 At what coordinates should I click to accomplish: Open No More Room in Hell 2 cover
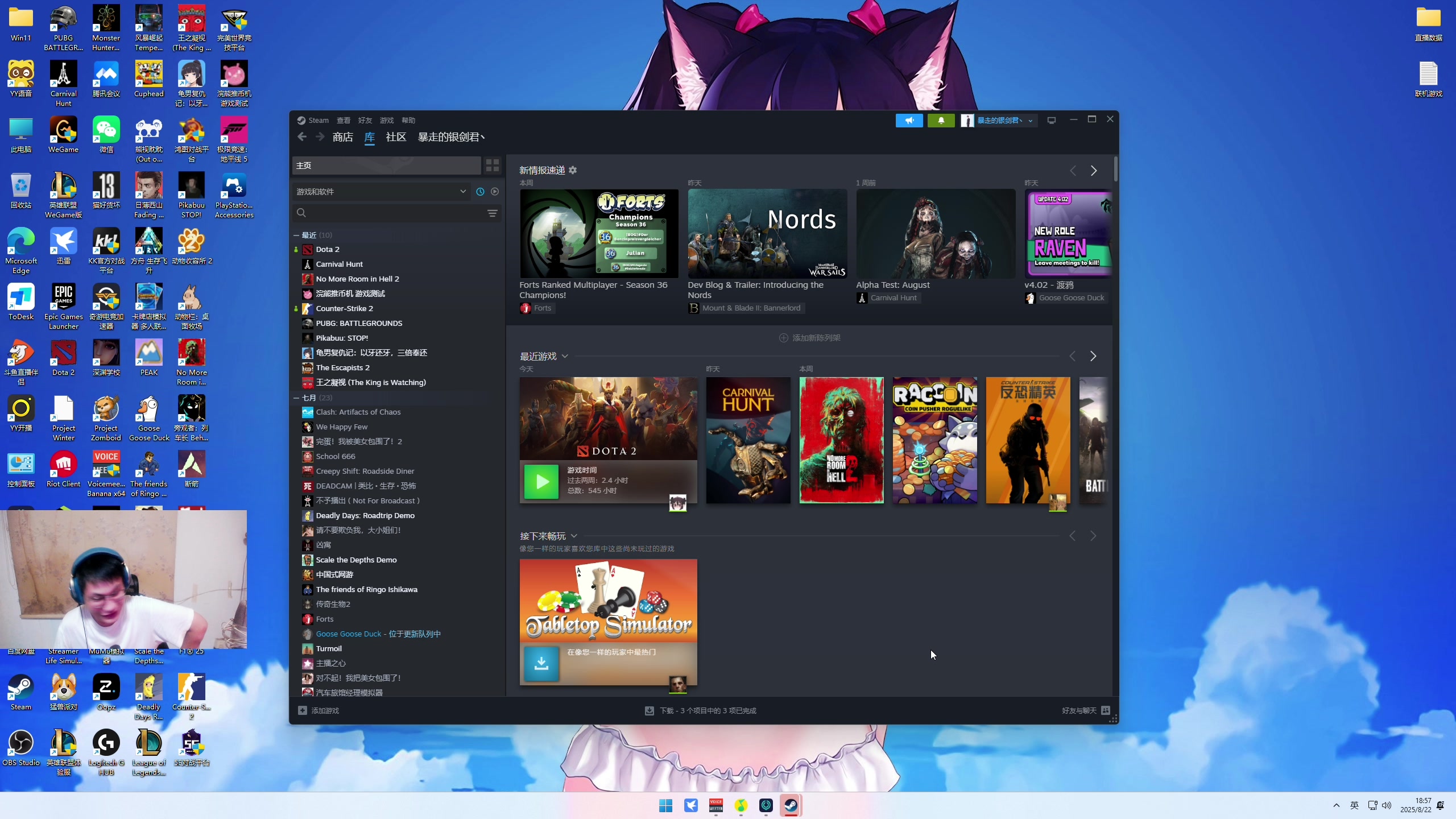tap(841, 440)
